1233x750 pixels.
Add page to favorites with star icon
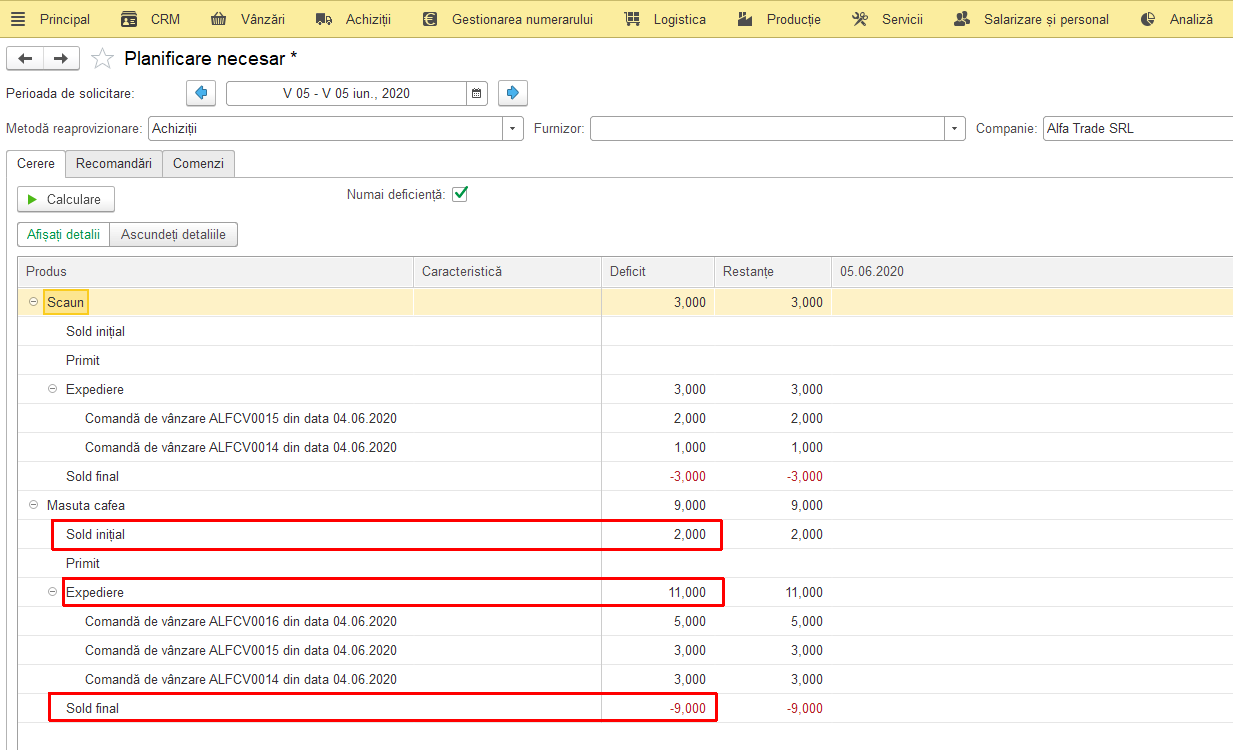click(x=102, y=59)
